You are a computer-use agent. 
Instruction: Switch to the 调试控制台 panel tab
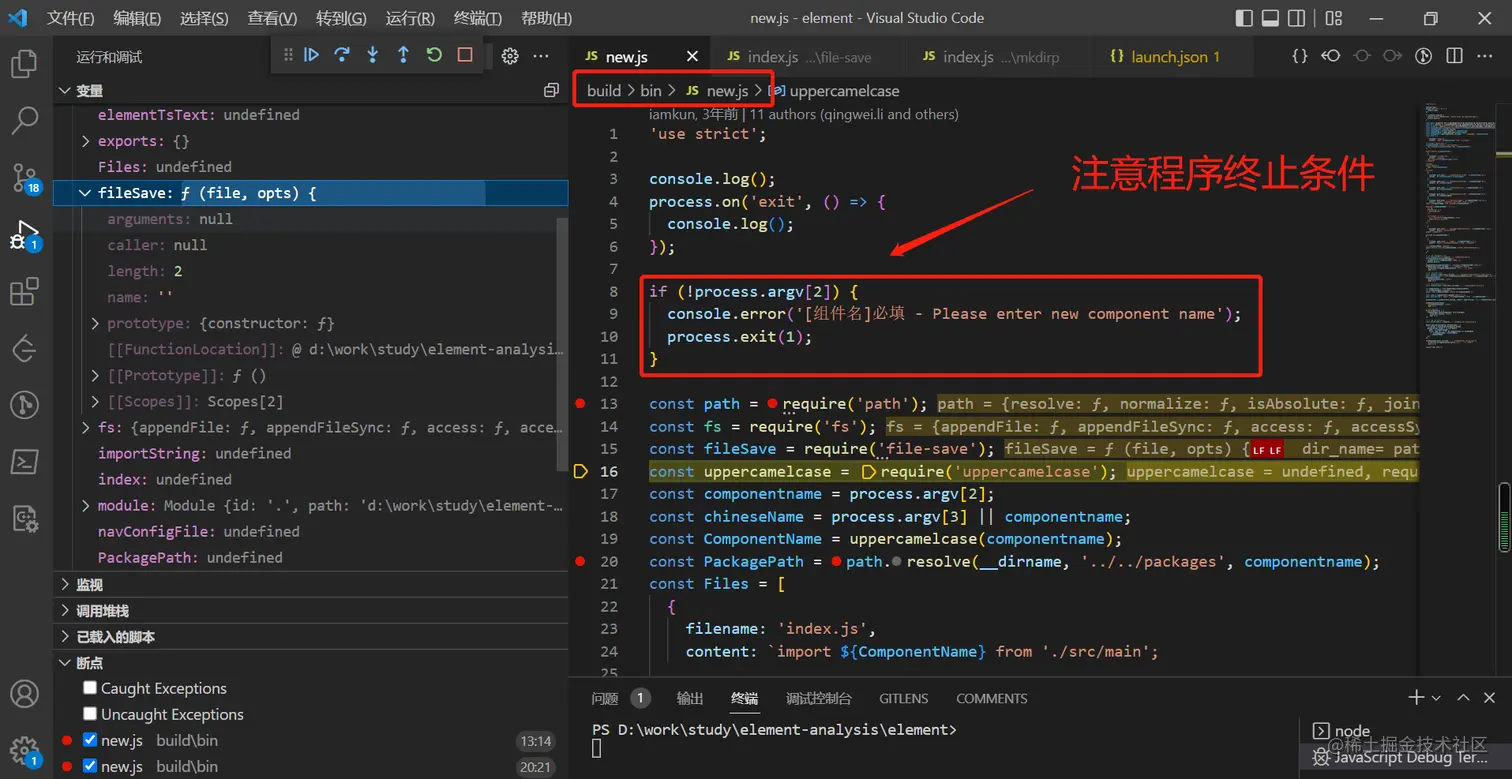coord(819,698)
